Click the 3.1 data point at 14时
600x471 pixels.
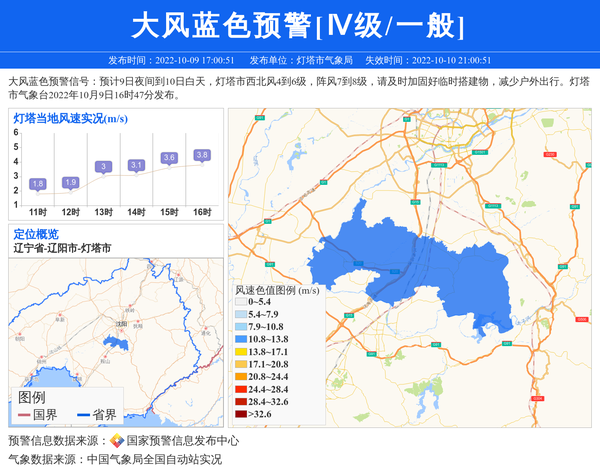(137, 165)
